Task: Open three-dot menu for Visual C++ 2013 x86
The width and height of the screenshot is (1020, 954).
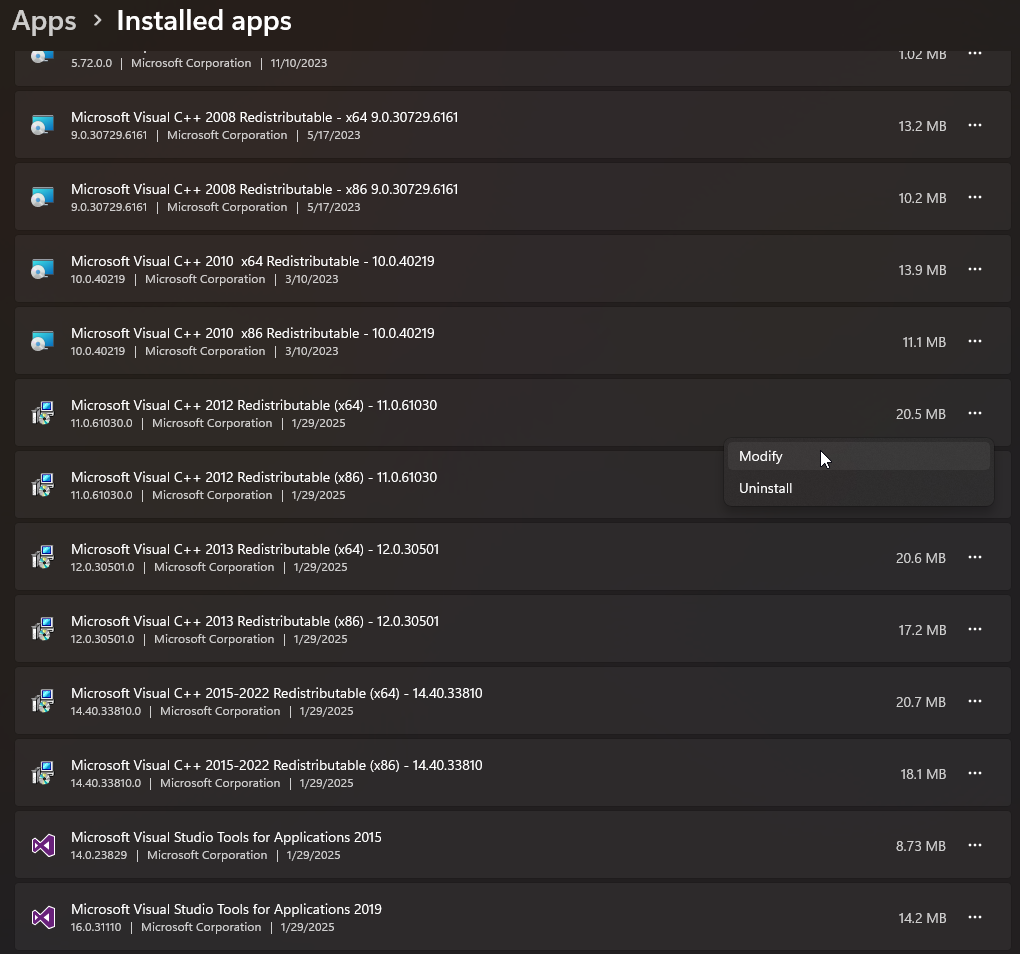Action: coord(975,630)
